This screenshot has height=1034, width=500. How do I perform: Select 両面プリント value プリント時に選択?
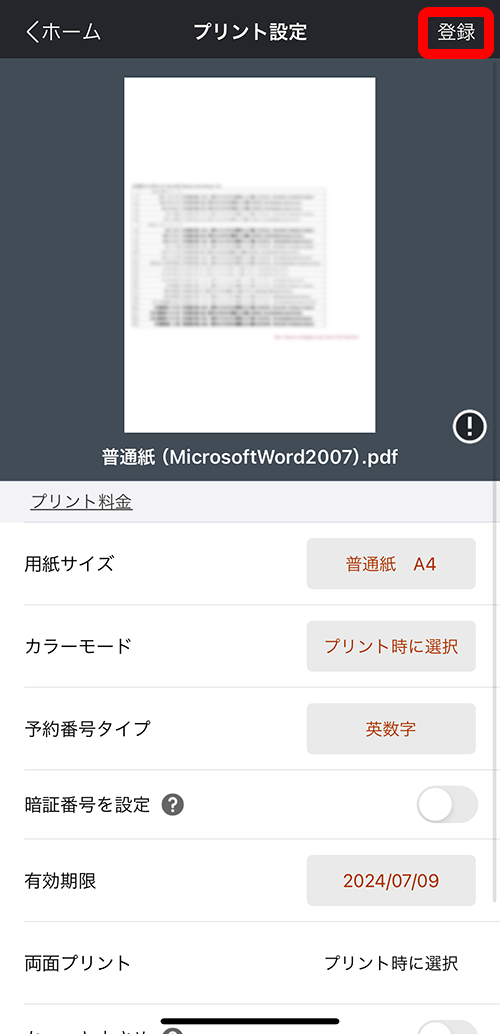(x=391, y=963)
